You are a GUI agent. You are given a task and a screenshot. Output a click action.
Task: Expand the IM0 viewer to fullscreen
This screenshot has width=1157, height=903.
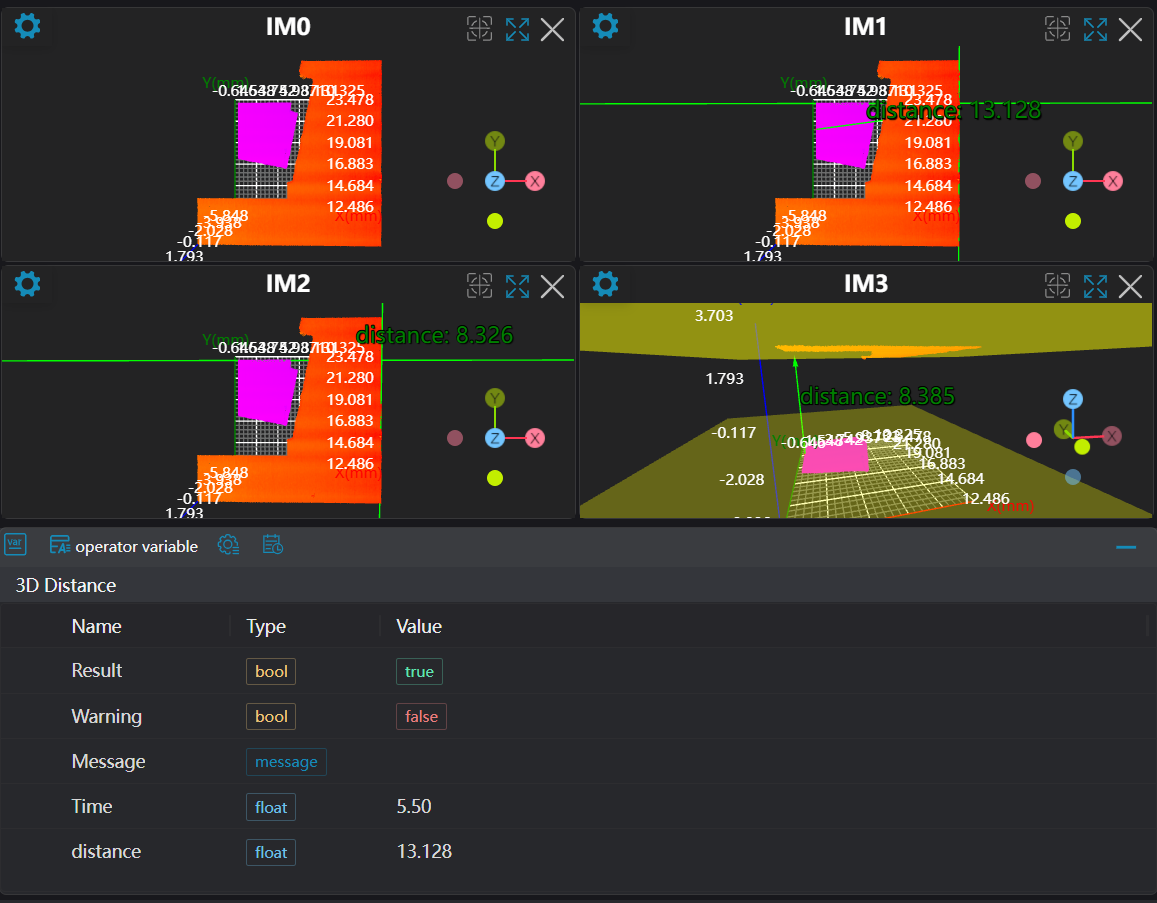point(517,29)
